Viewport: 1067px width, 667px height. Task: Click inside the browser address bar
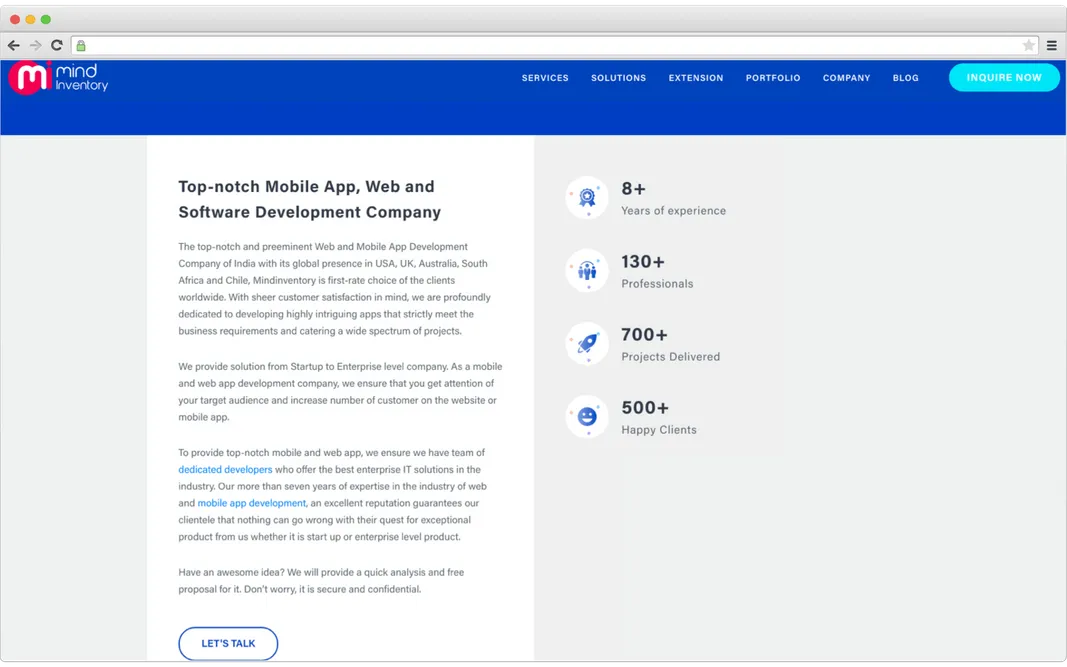(500, 45)
